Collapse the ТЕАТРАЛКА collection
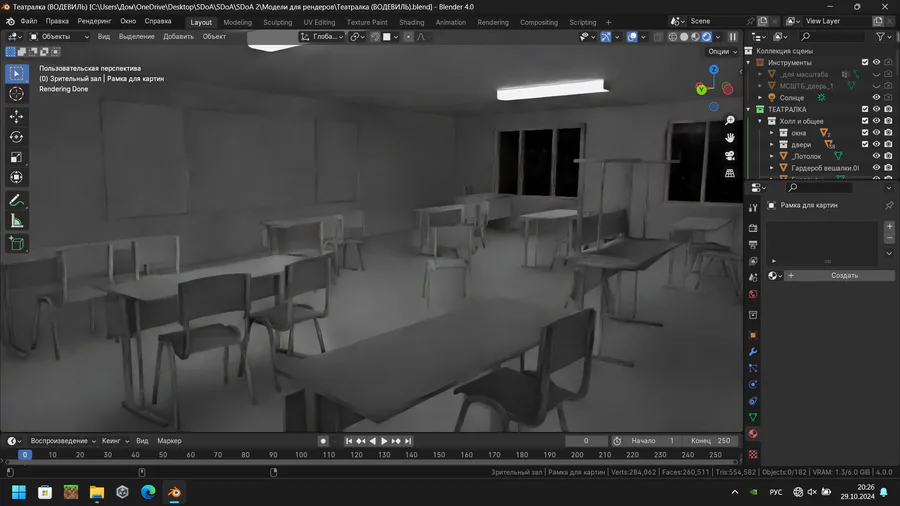This screenshot has width=900, height=506. click(748, 109)
